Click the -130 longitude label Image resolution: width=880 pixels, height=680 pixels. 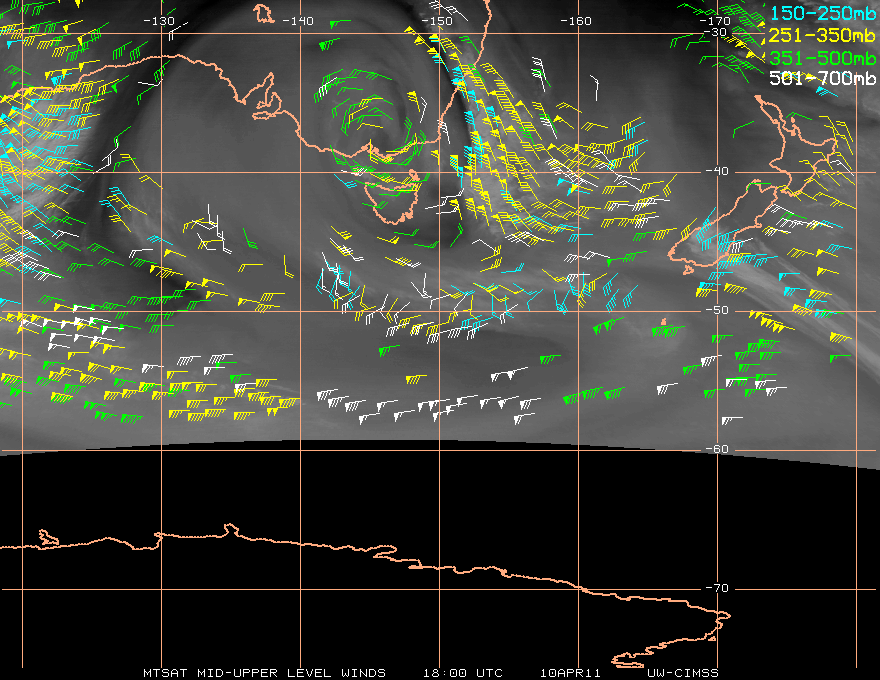click(159, 21)
